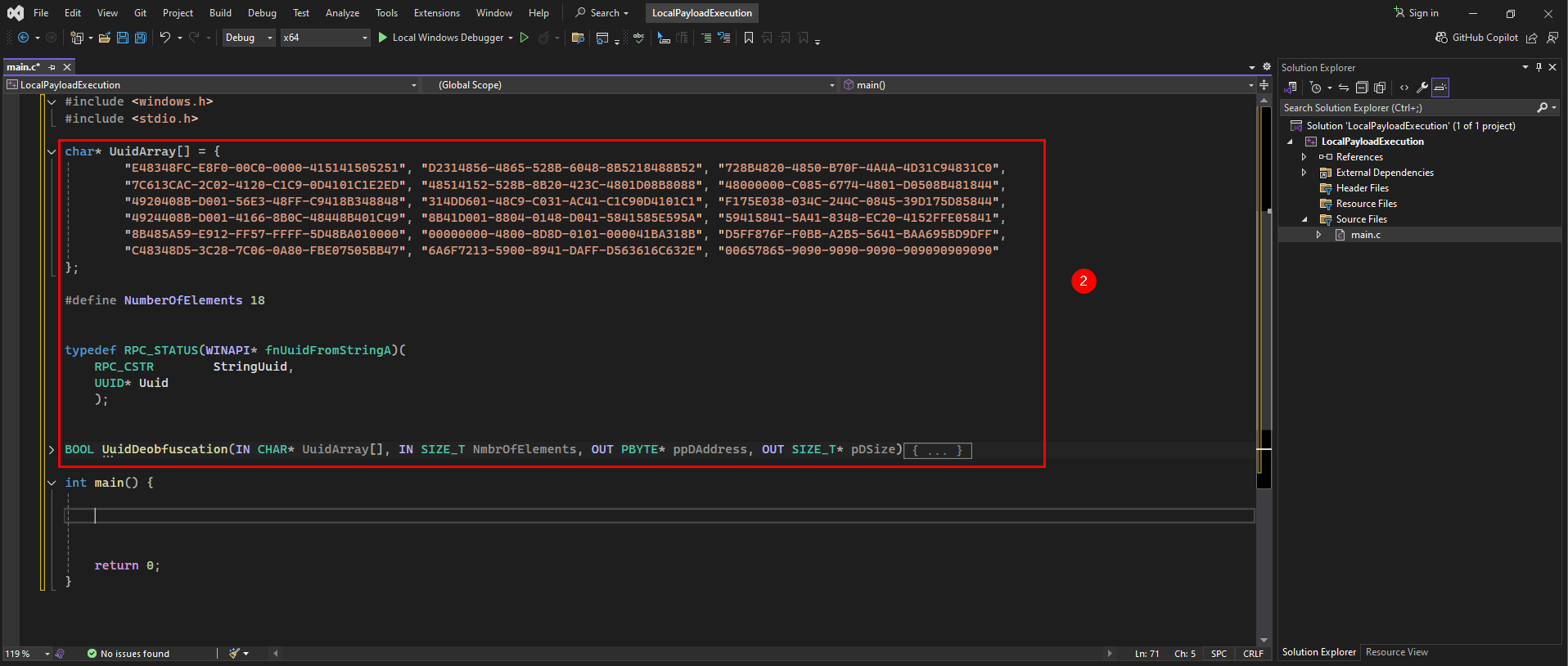Viewport: 1568px width, 666px height.
Task: Click the Find in Files icon
Action: (578, 38)
